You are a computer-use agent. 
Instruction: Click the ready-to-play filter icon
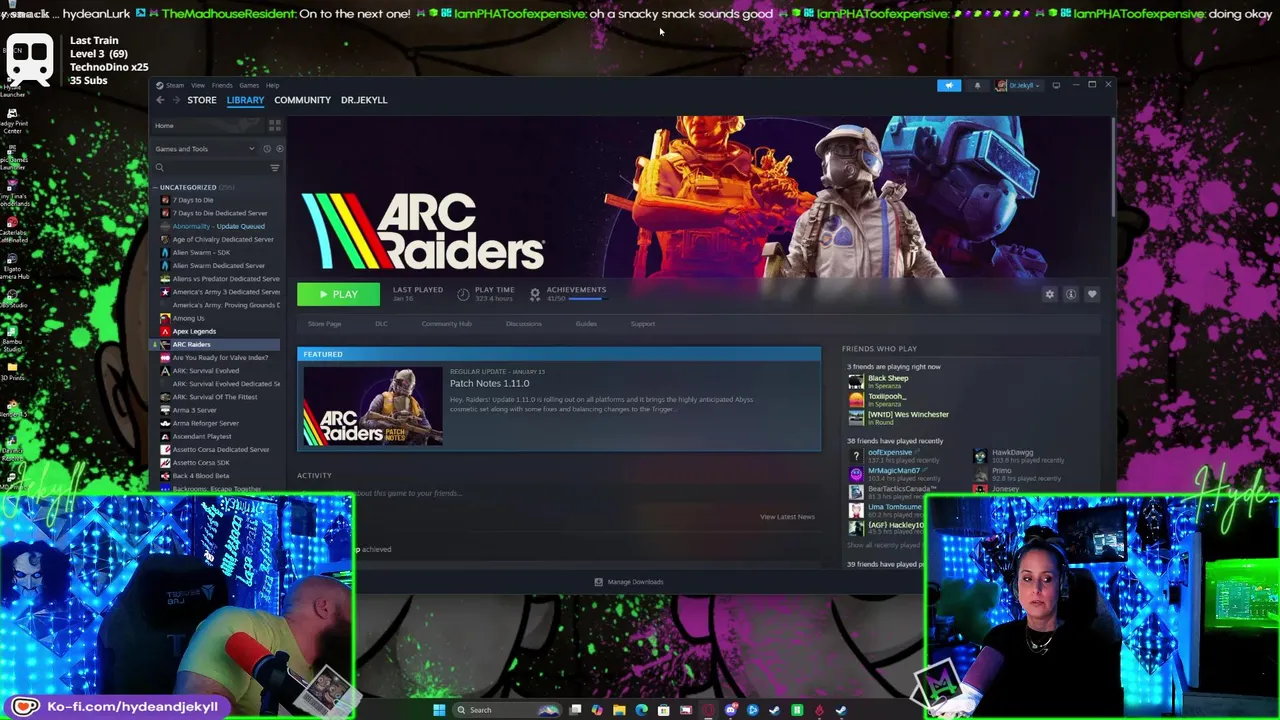[x=279, y=149]
